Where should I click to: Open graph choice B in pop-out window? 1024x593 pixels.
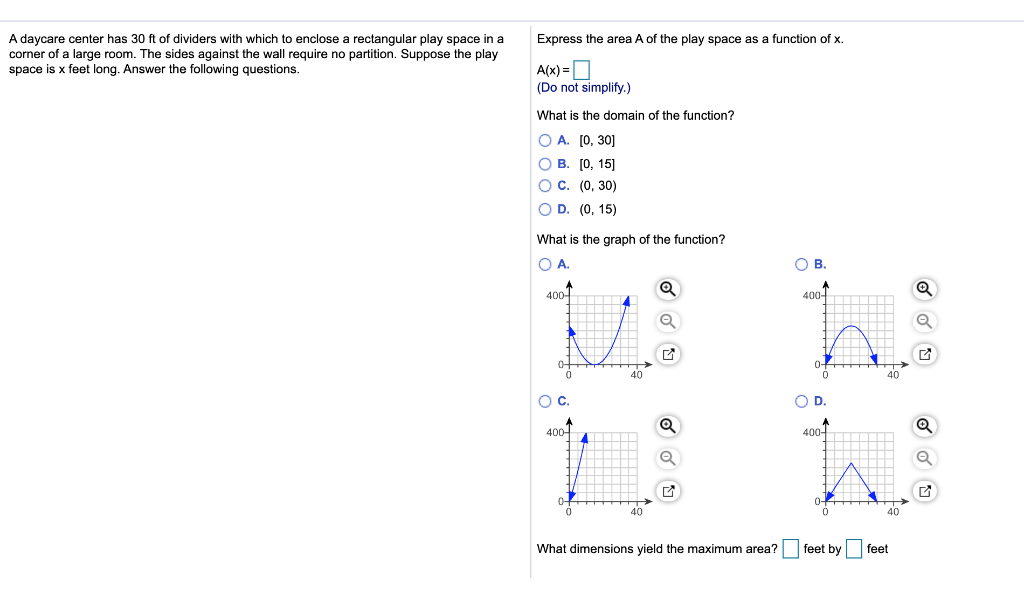pyautogui.click(x=924, y=353)
